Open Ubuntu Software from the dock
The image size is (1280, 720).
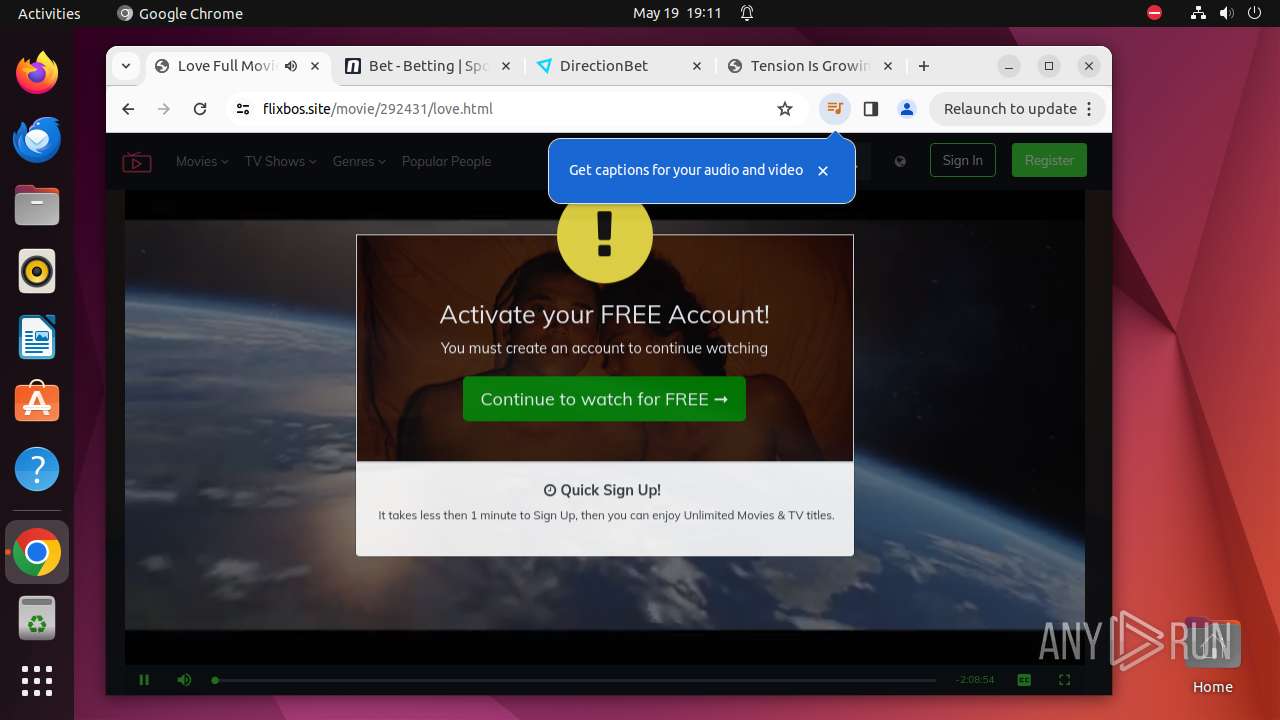coord(37,403)
